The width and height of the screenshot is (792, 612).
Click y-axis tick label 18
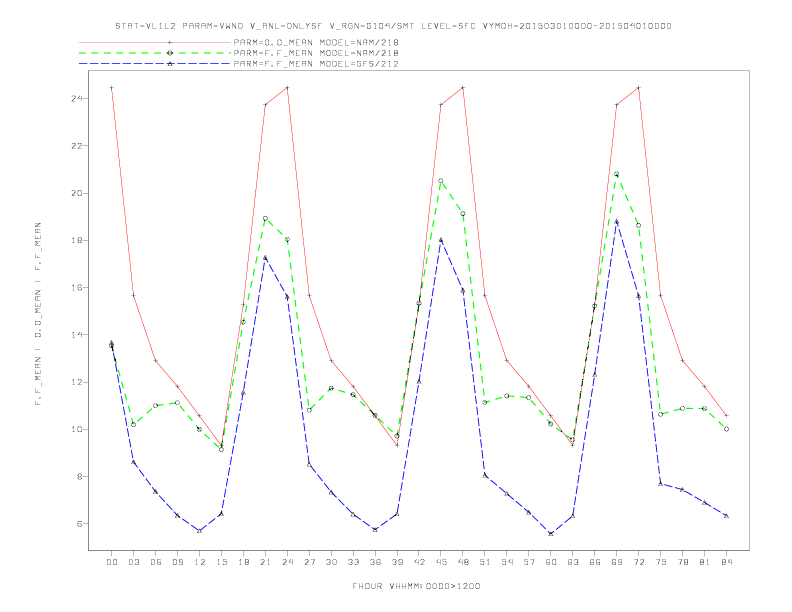77,240
